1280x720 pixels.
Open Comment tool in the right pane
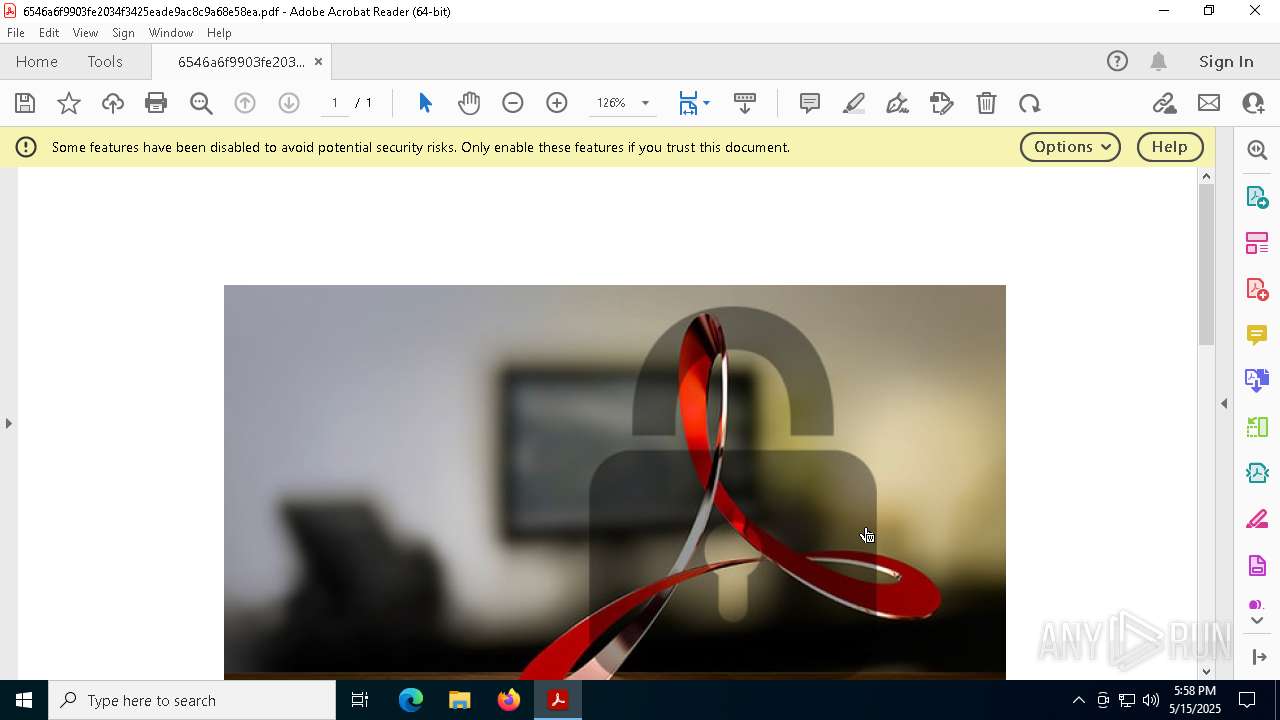(1257, 335)
